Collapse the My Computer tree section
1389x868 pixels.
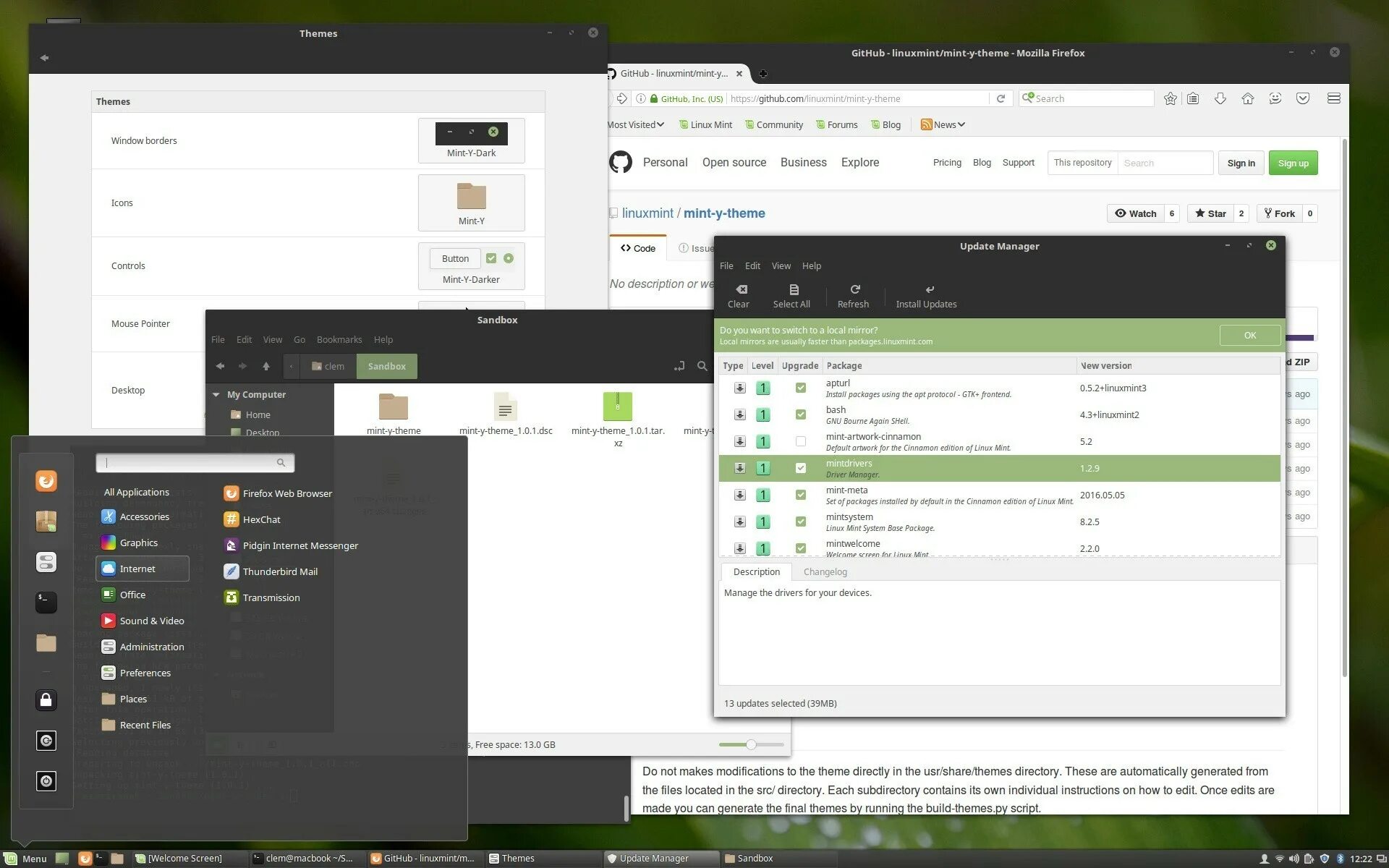216,394
